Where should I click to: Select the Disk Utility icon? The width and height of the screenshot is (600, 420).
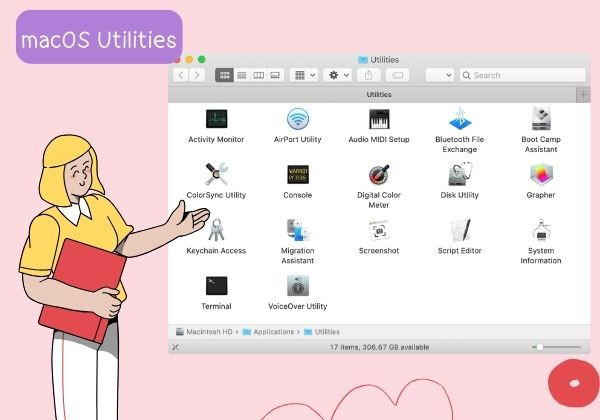460,174
